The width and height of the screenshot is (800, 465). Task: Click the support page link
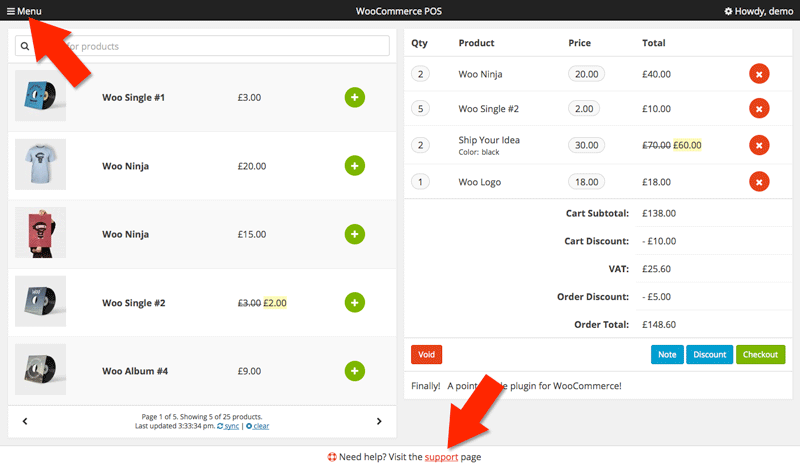click(440, 457)
